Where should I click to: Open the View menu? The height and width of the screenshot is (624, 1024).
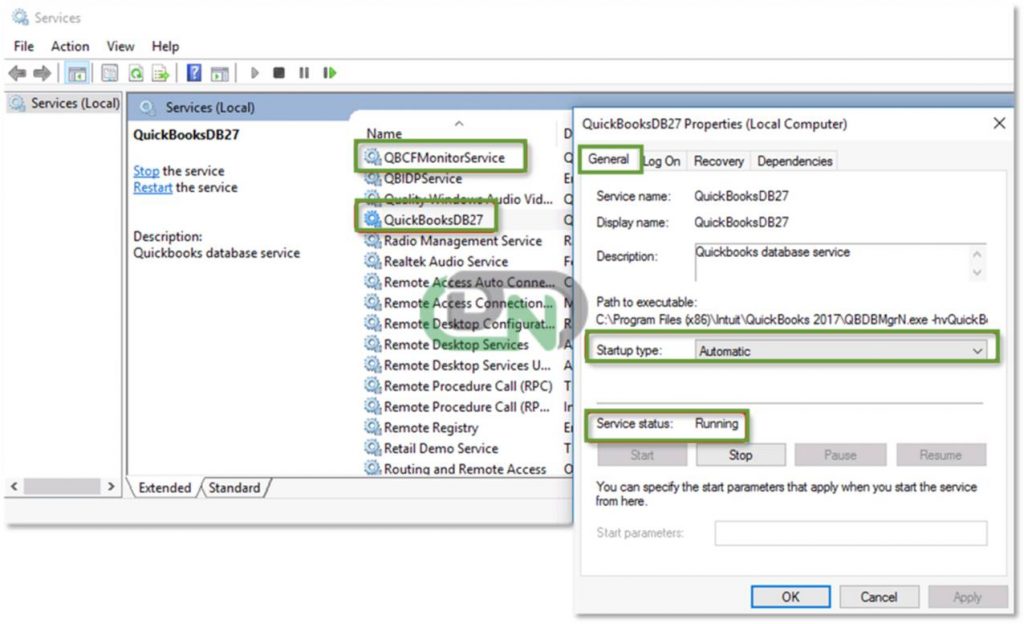point(120,46)
